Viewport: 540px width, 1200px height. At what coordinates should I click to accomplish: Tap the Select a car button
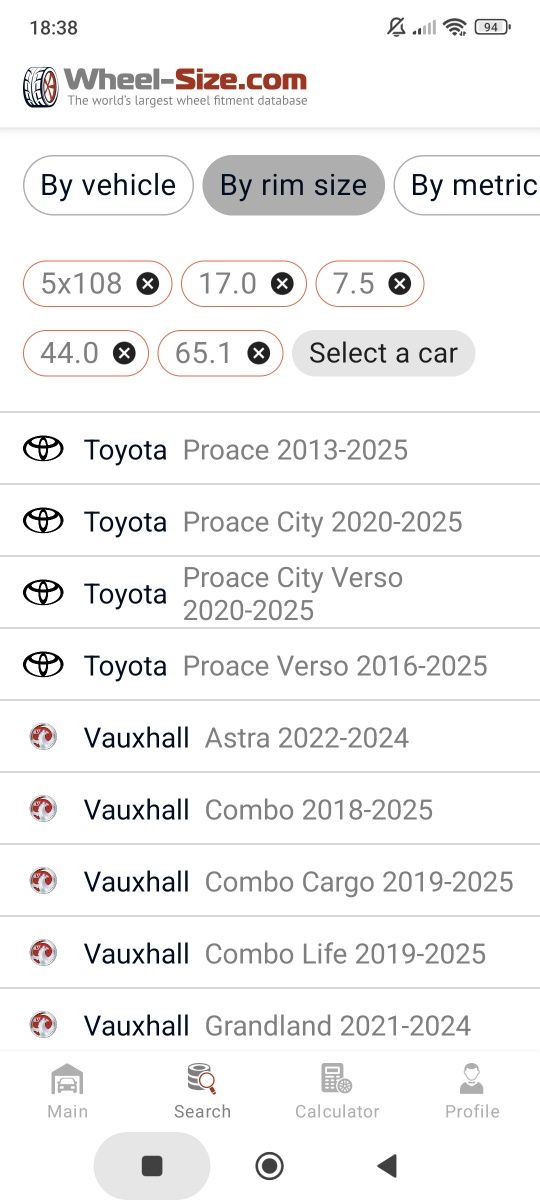click(x=383, y=353)
